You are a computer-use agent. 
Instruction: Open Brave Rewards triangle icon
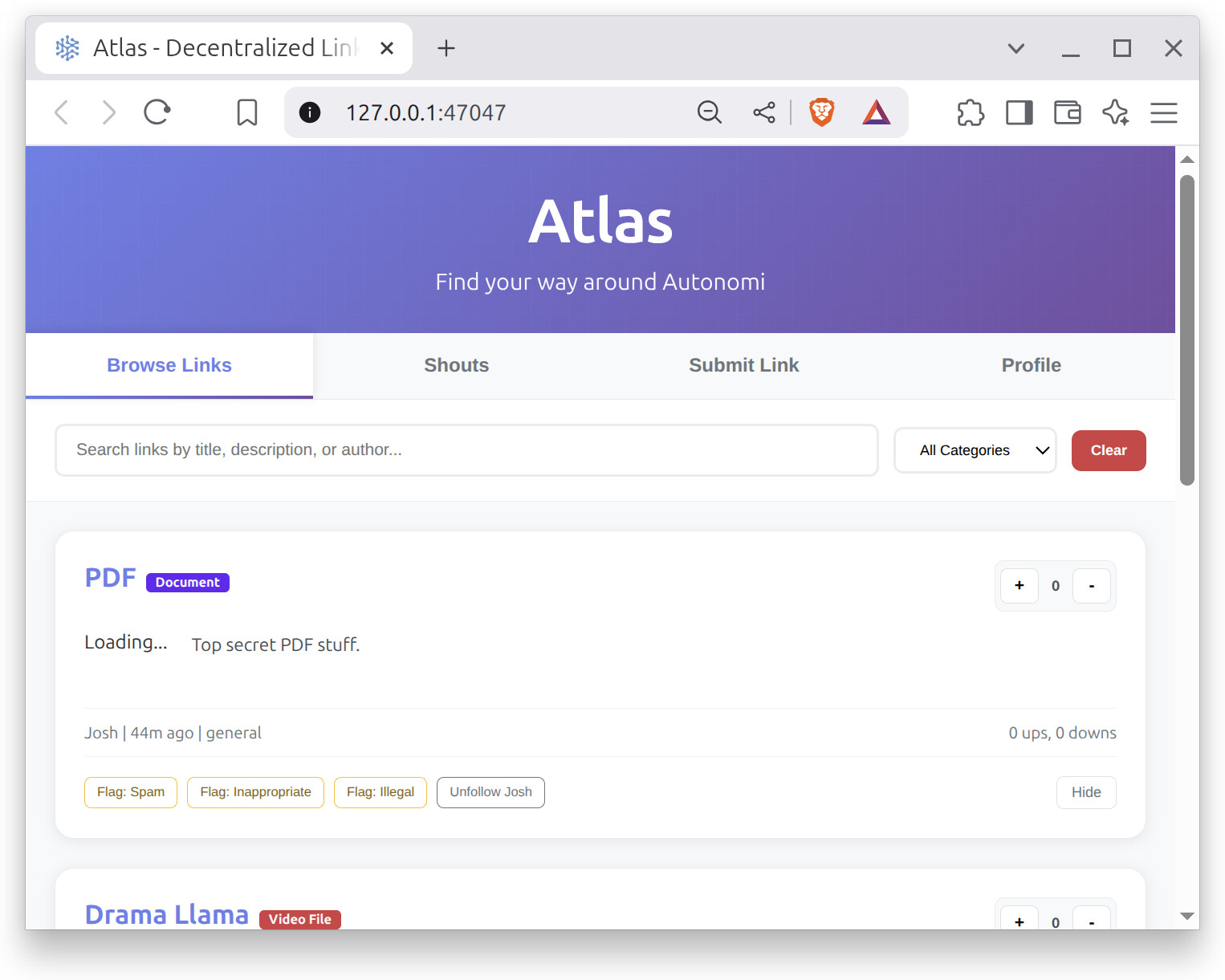click(x=877, y=112)
